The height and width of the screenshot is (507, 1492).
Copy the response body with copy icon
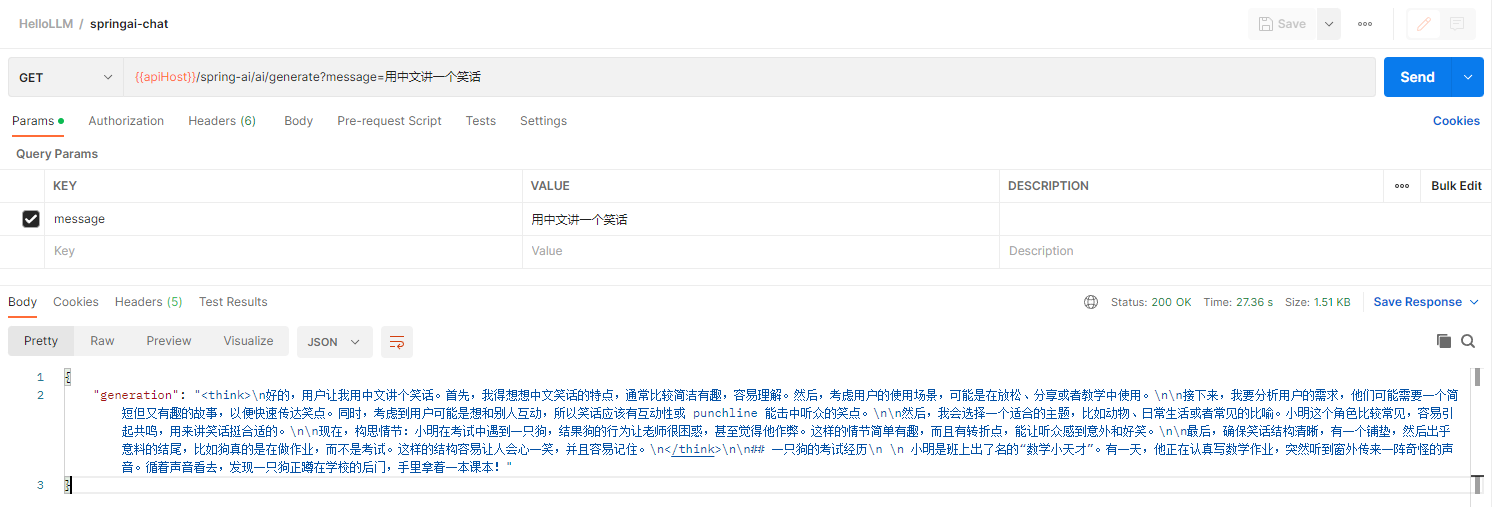click(1443, 341)
